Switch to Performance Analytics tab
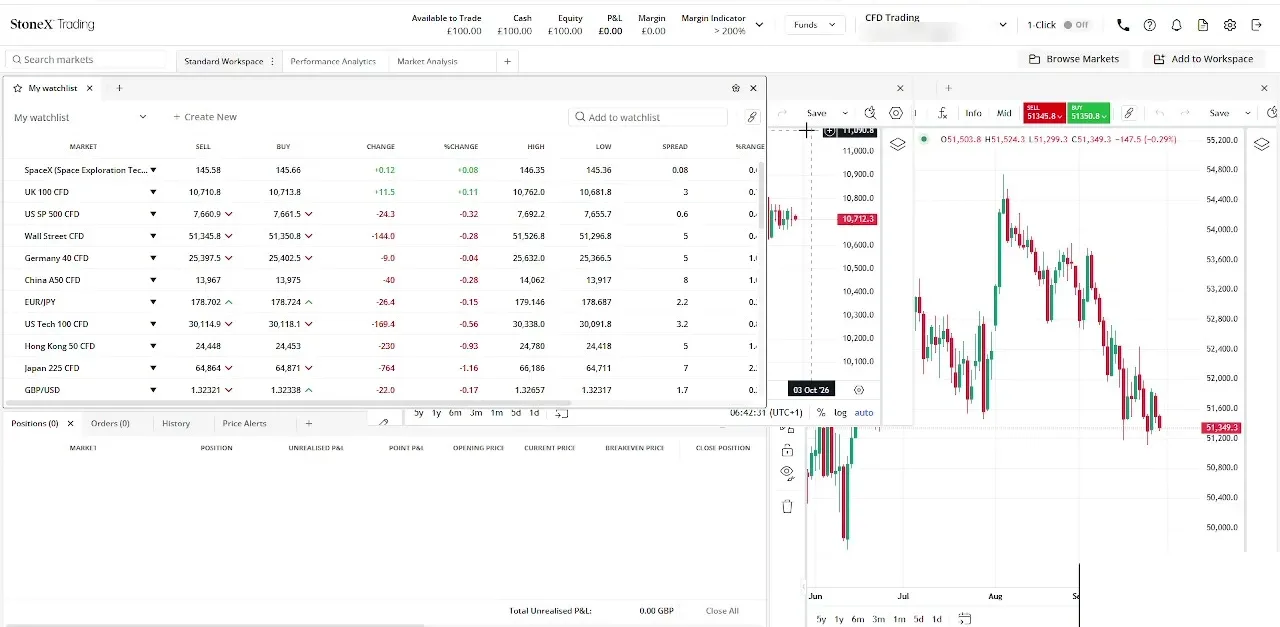Screen dimensions: 1280x627 (333, 61)
